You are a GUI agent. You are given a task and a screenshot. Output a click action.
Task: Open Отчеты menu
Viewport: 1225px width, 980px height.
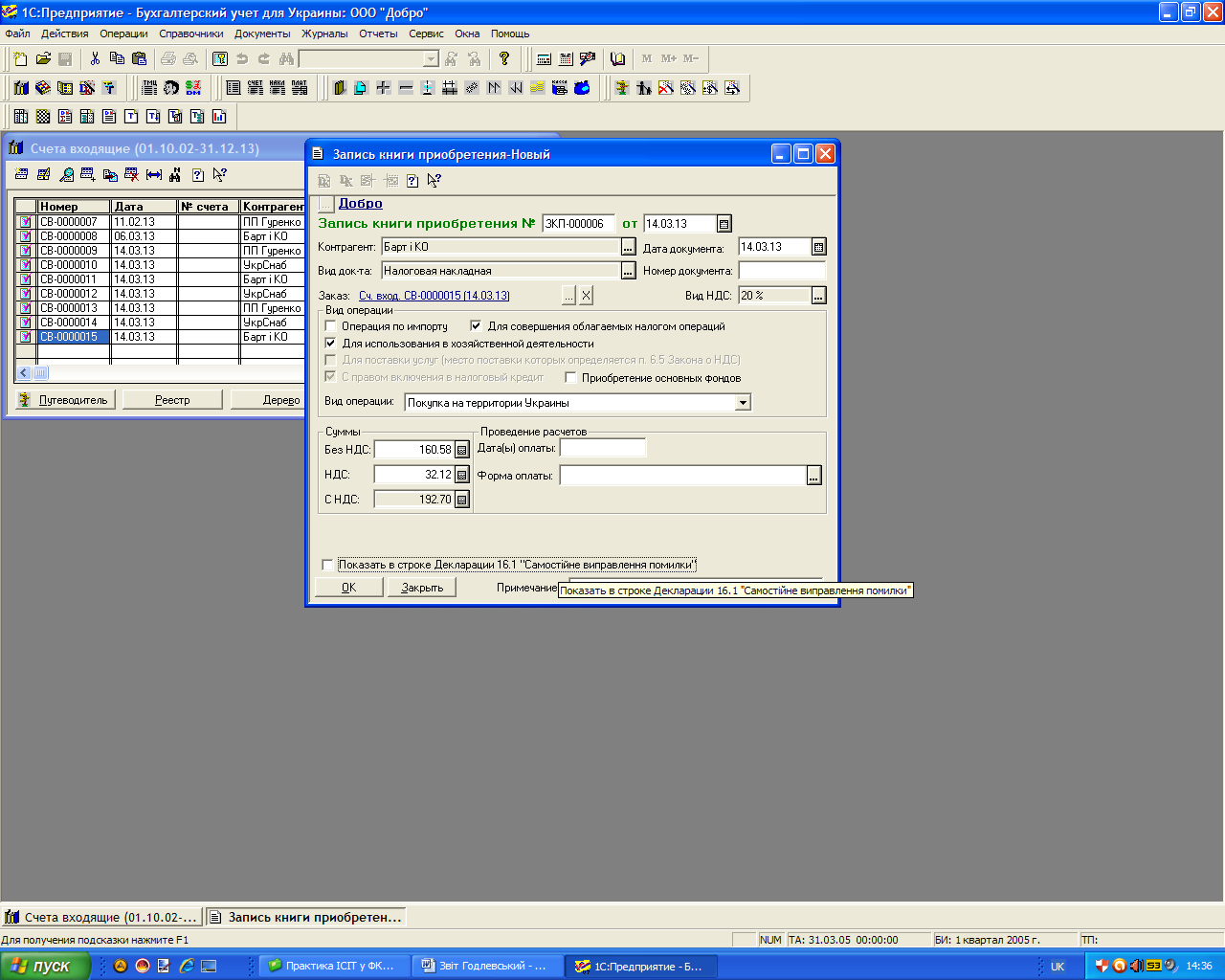(x=378, y=33)
